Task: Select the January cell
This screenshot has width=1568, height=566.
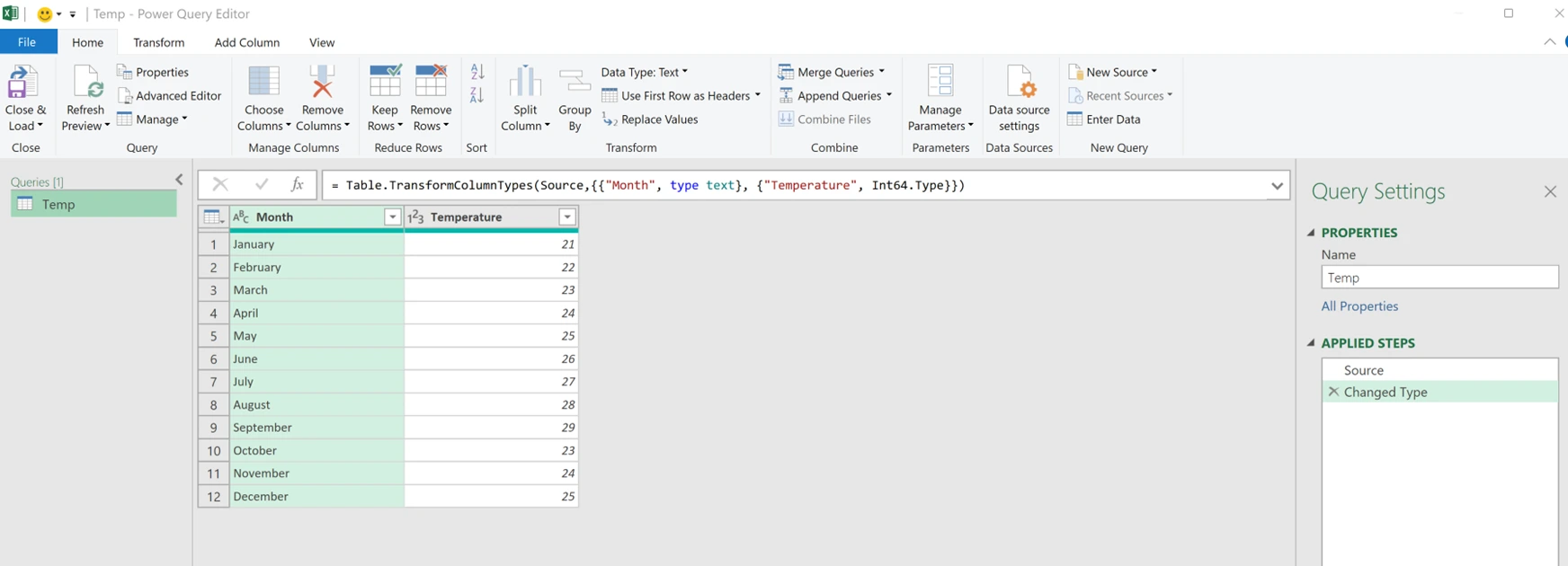Action: pos(316,244)
